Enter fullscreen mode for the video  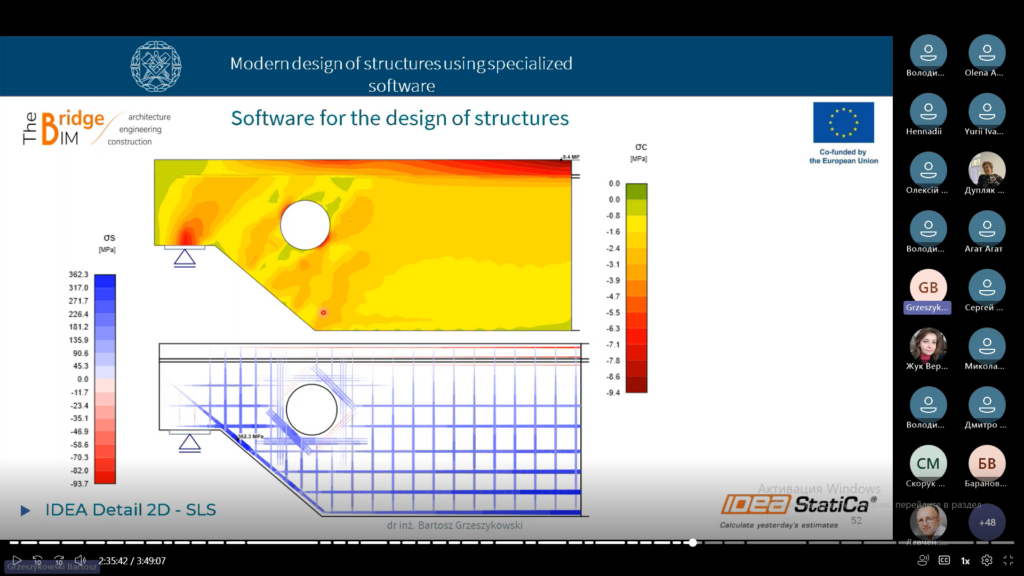[x=1008, y=561]
